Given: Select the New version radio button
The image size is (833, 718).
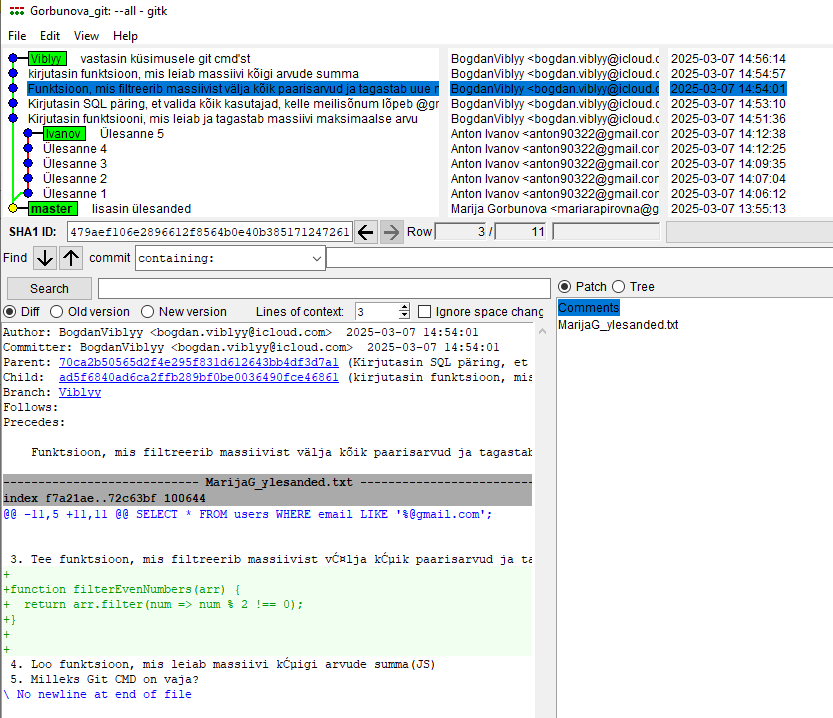Looking at the screenshot, I should pyautogui.click(x=148, y=312).
